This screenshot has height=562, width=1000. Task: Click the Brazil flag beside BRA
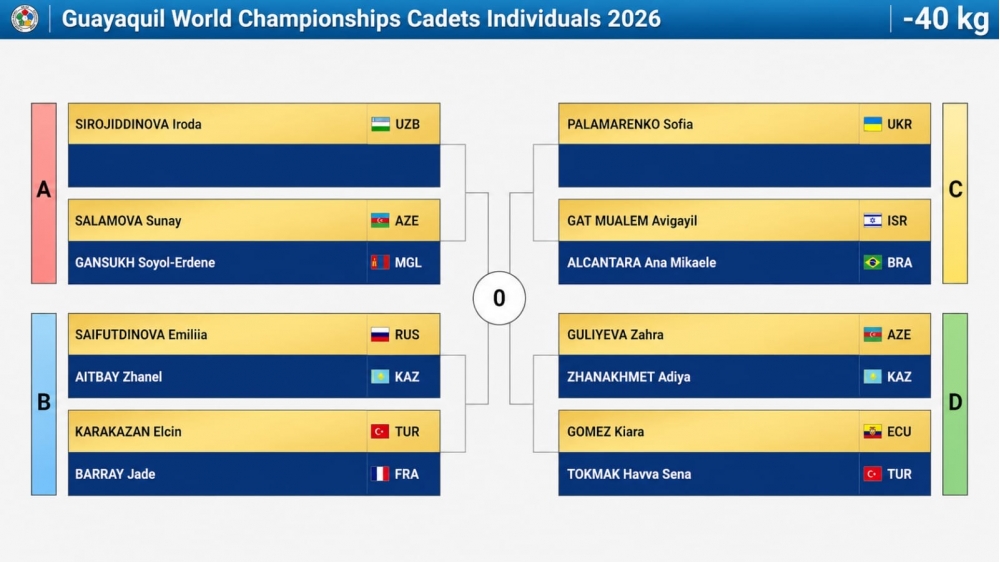point(872,262)
